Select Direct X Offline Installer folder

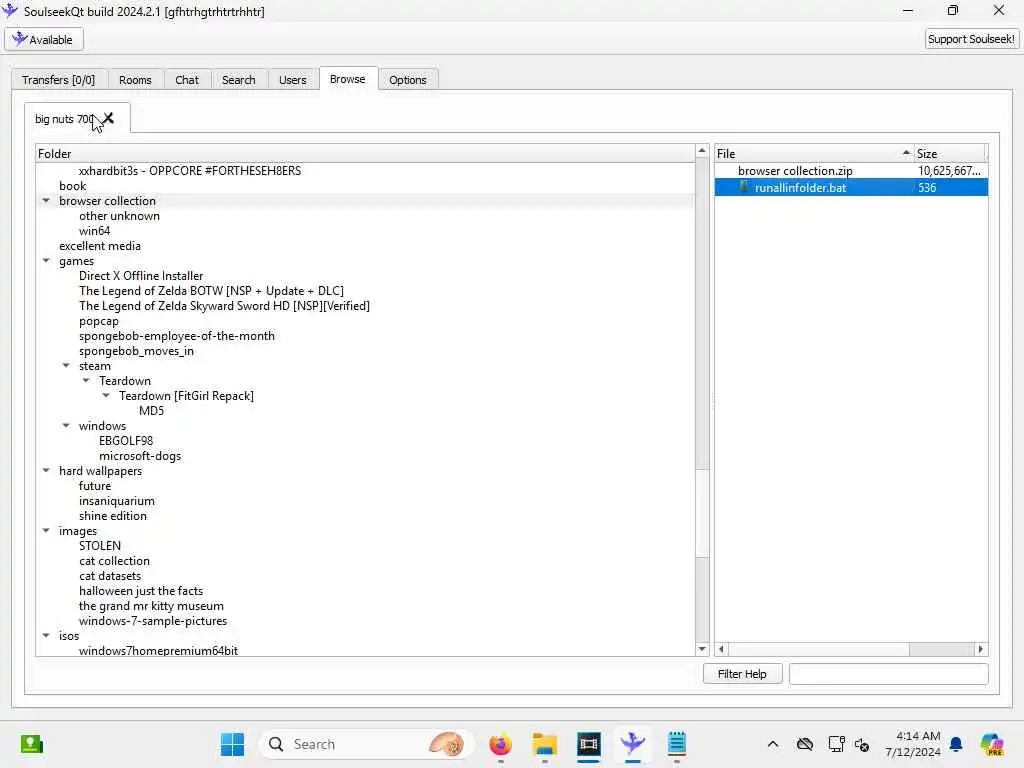(141, 276)
